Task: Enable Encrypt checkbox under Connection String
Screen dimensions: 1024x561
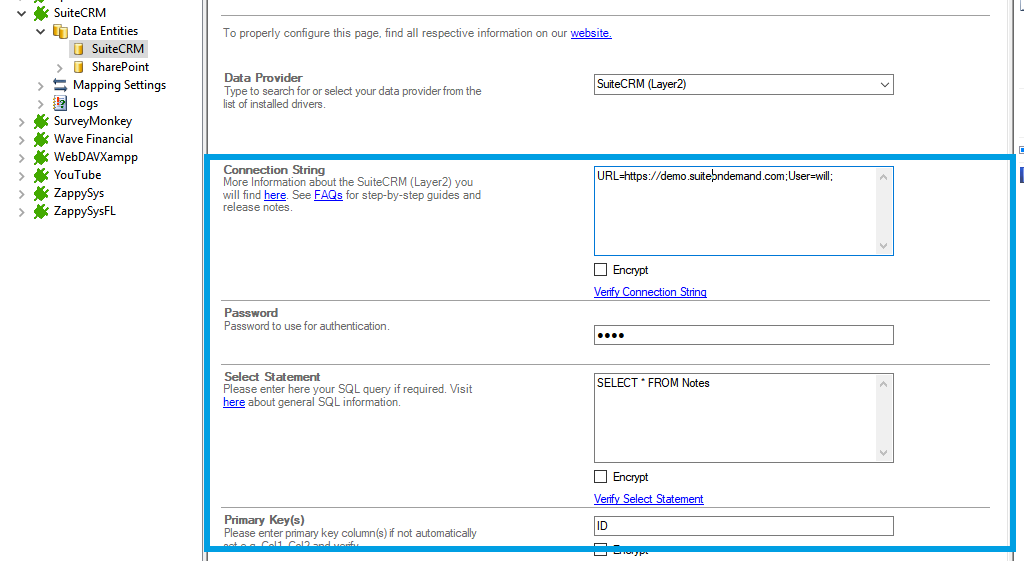Action: [600, 270]
